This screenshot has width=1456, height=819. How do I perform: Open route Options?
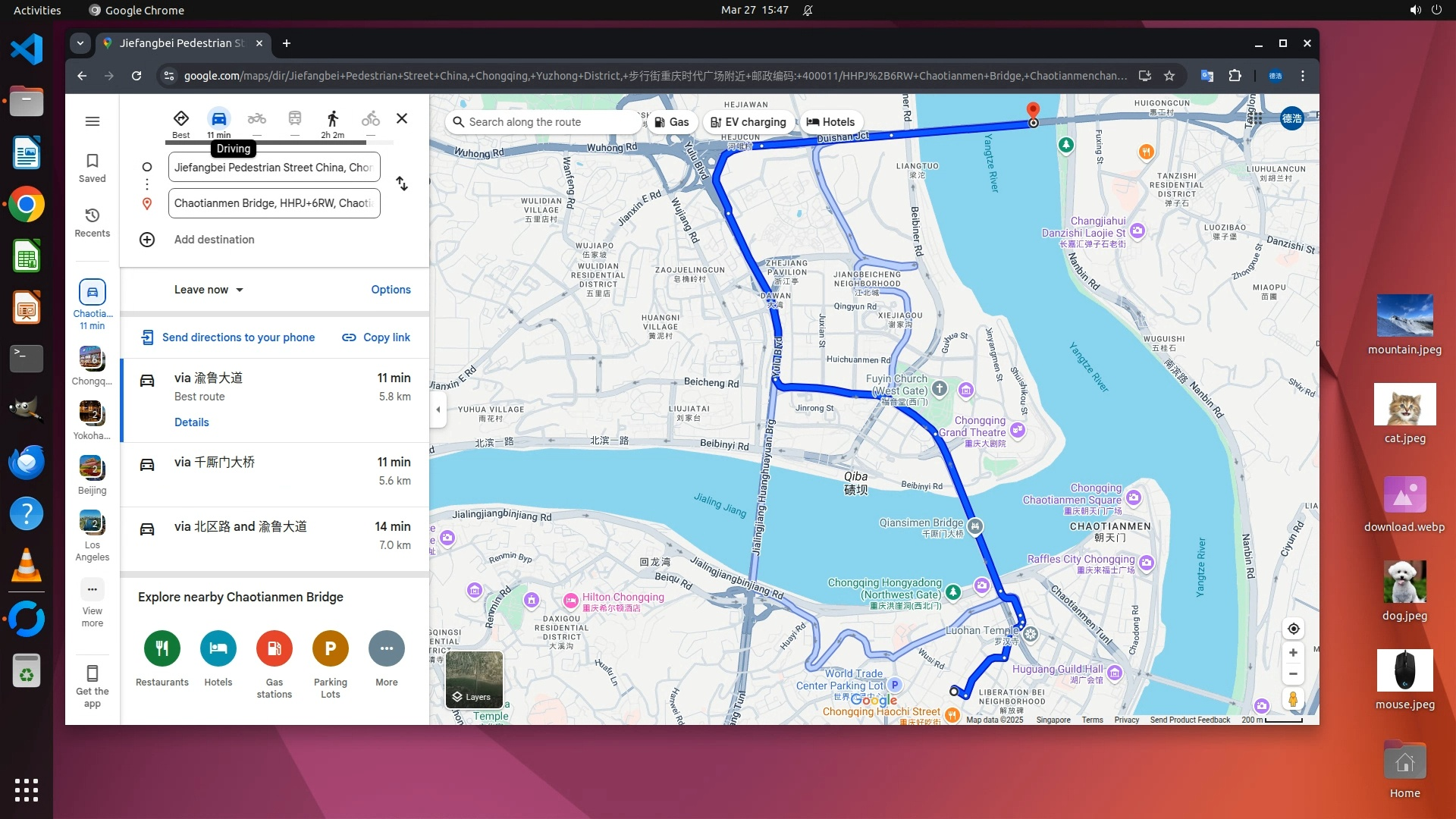391,290
